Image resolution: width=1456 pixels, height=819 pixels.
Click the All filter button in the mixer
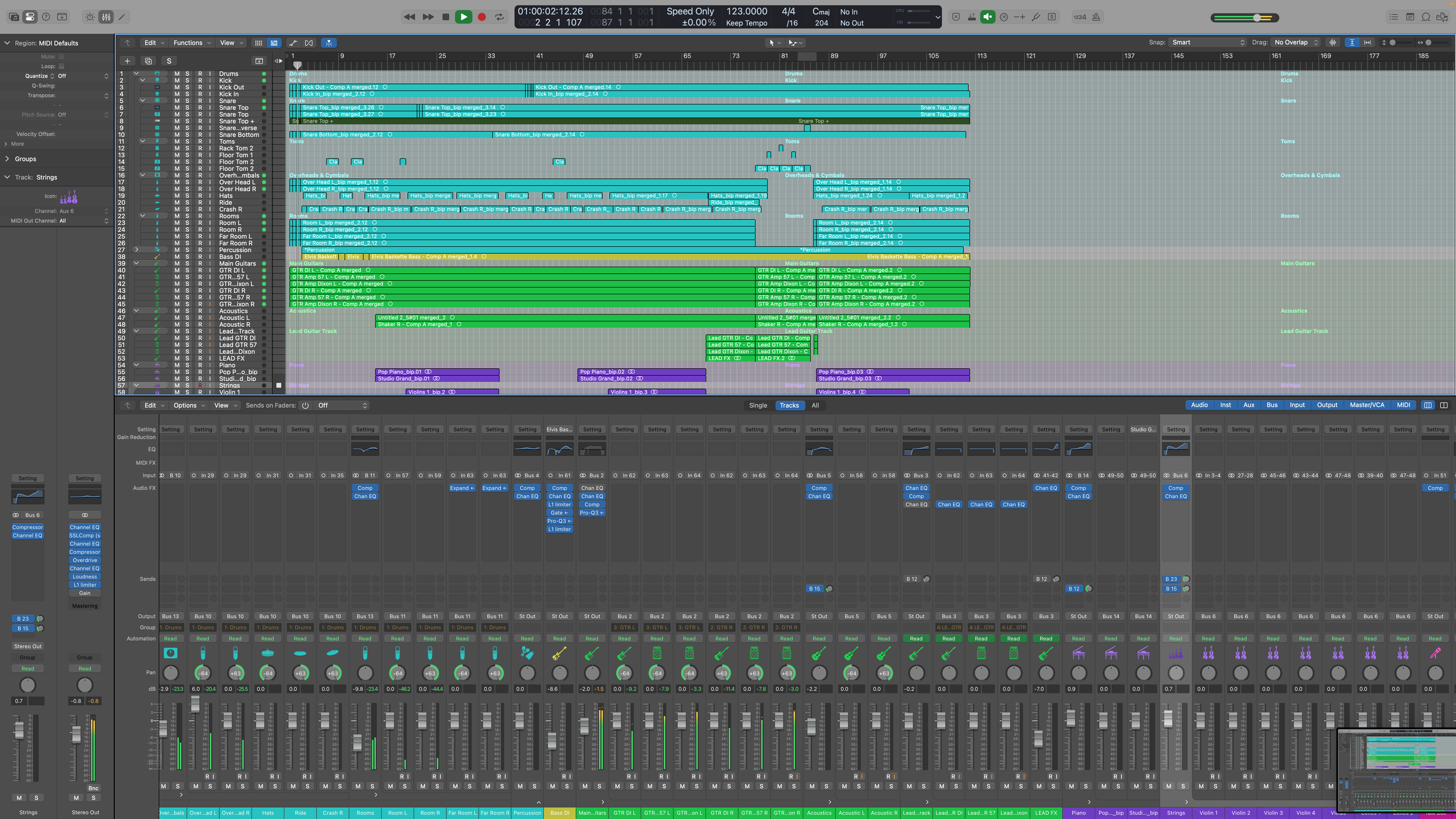(x=815, y=405)
